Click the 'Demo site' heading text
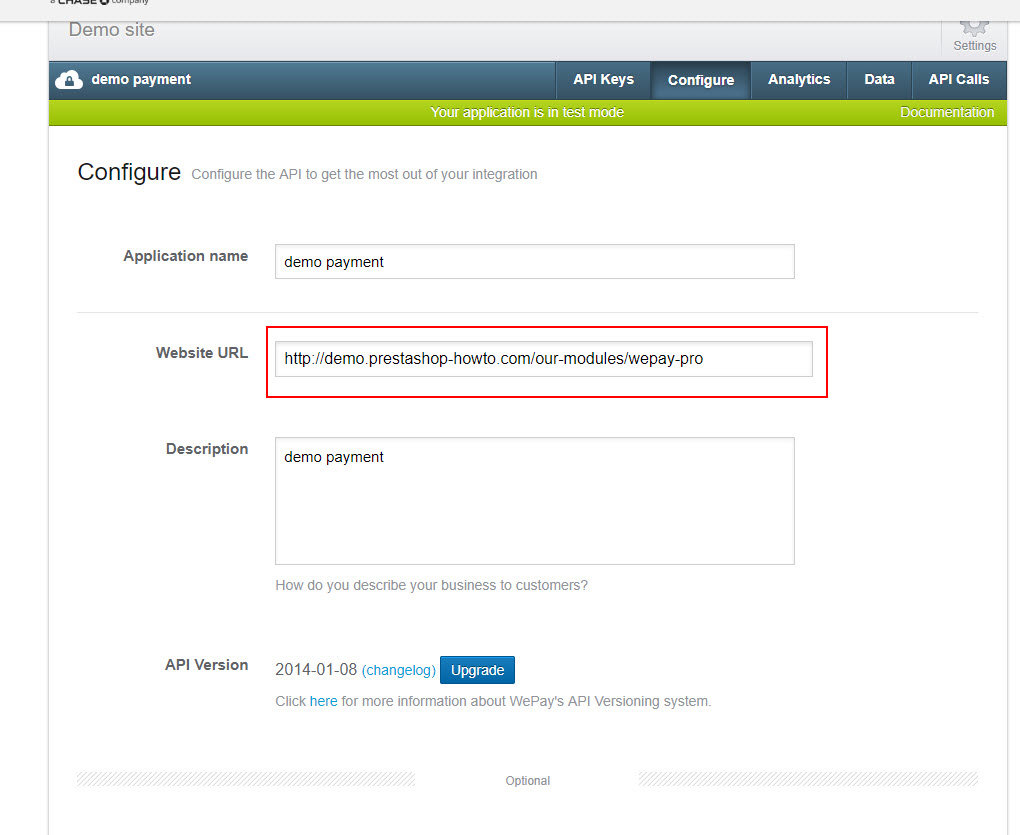 click(112, 30)
